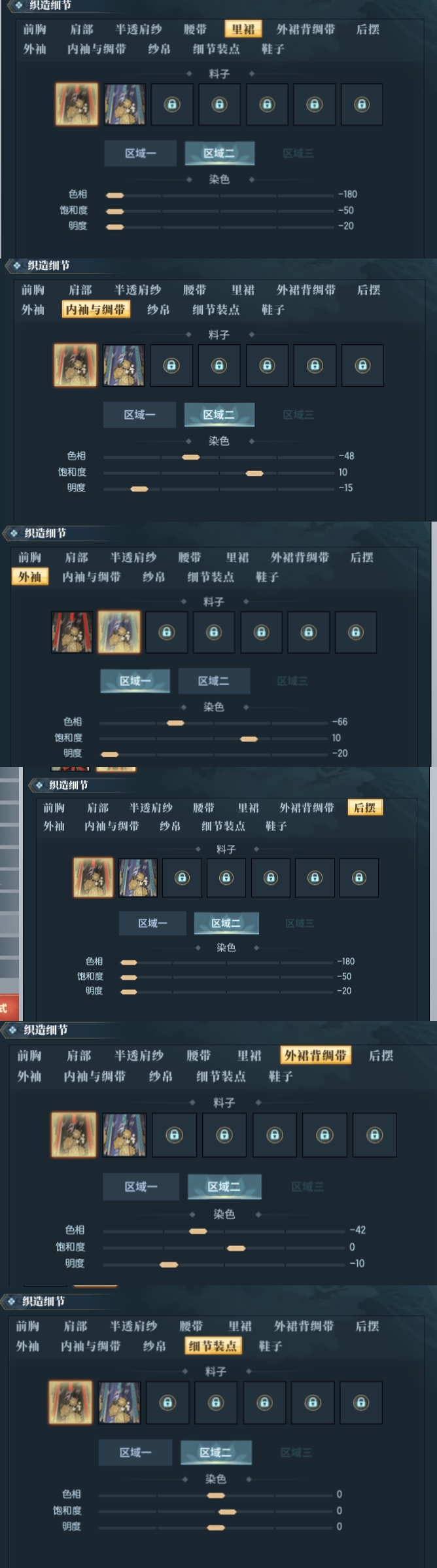Click the 色相 slider handle showing -66
This screenshot has width=437, height=1568.
[x=175, y=723]
